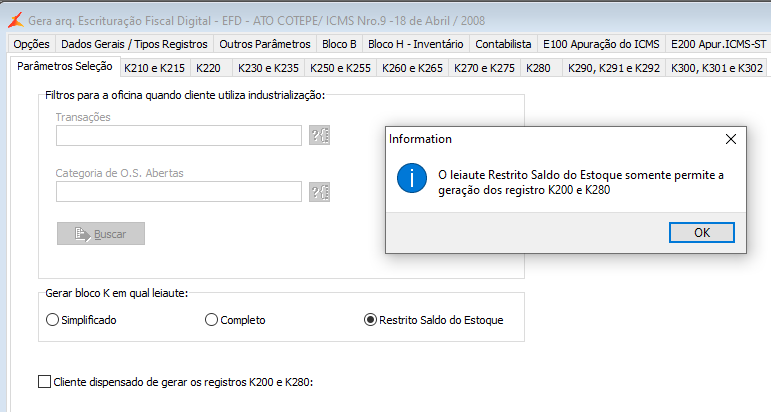The height and width of the screenshot is (412, 771).
Task: Open the Opções tab
Action: click(x=32, y=44)
